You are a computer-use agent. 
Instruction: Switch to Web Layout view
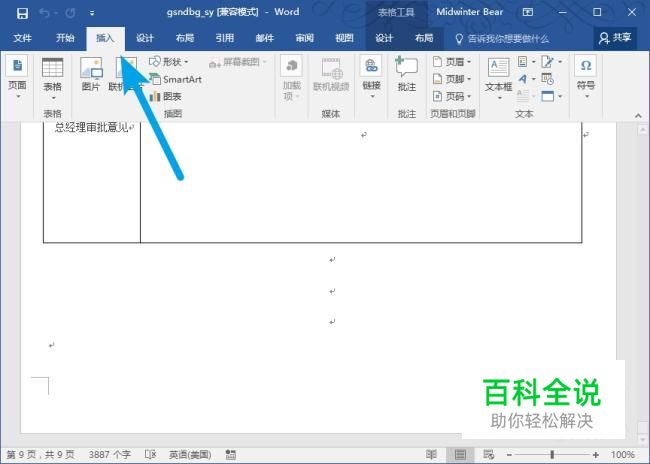(489, 455)
